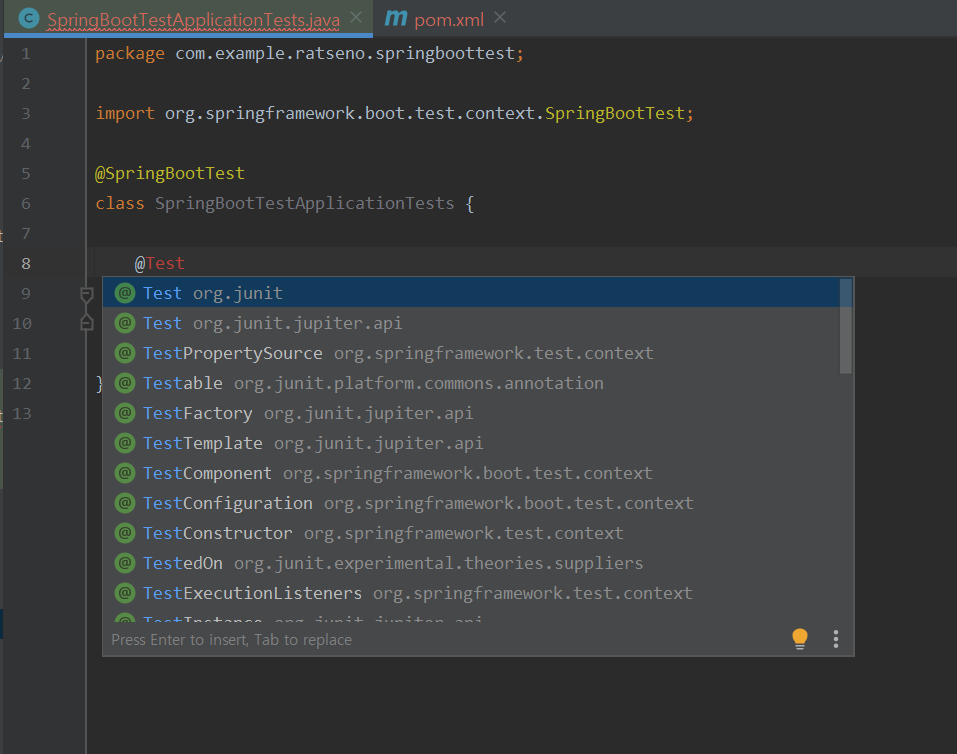The width and height of the screenshot is (957, 754).
Task: Click the @SpringBootTest annotation on line 5
Action: click(170, 173)
